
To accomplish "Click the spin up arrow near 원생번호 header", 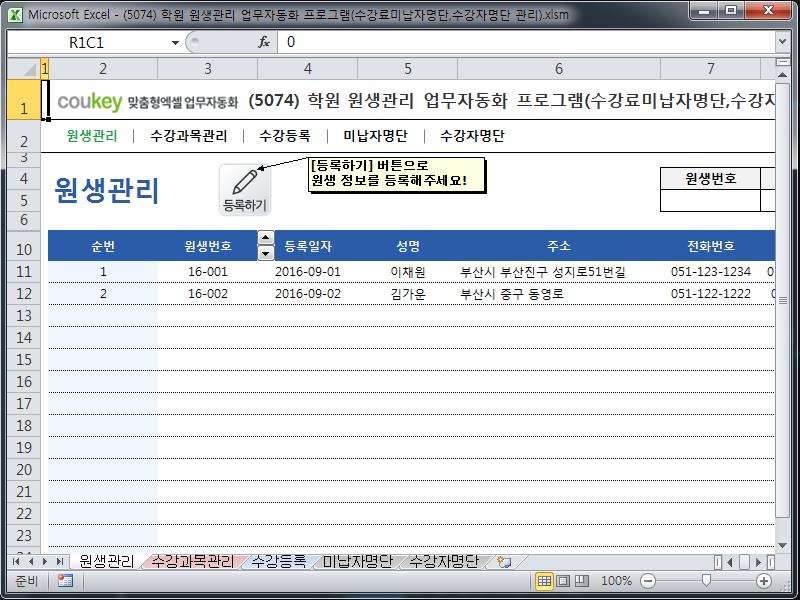I will pos(265,238).
